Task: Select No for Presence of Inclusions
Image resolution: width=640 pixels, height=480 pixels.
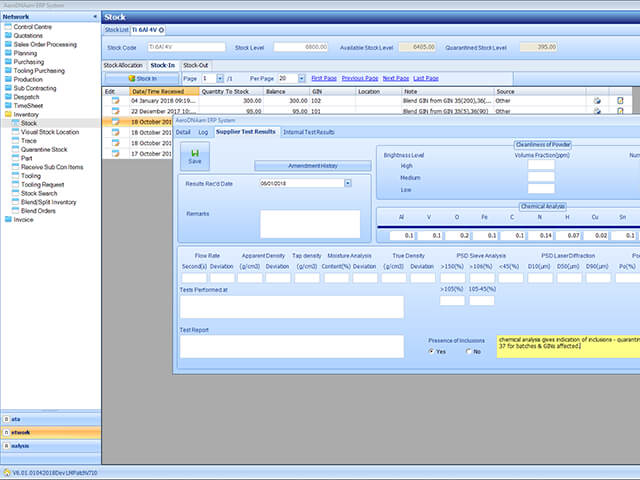Action: (x=468, y=351)
